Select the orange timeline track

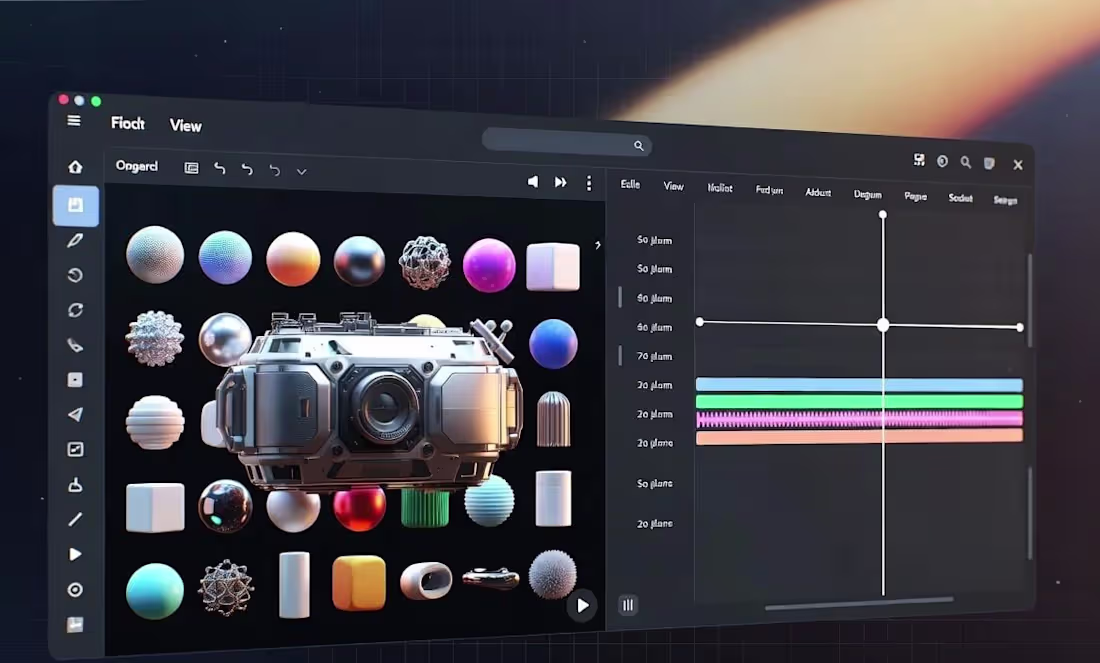click(x=859, y=436)
